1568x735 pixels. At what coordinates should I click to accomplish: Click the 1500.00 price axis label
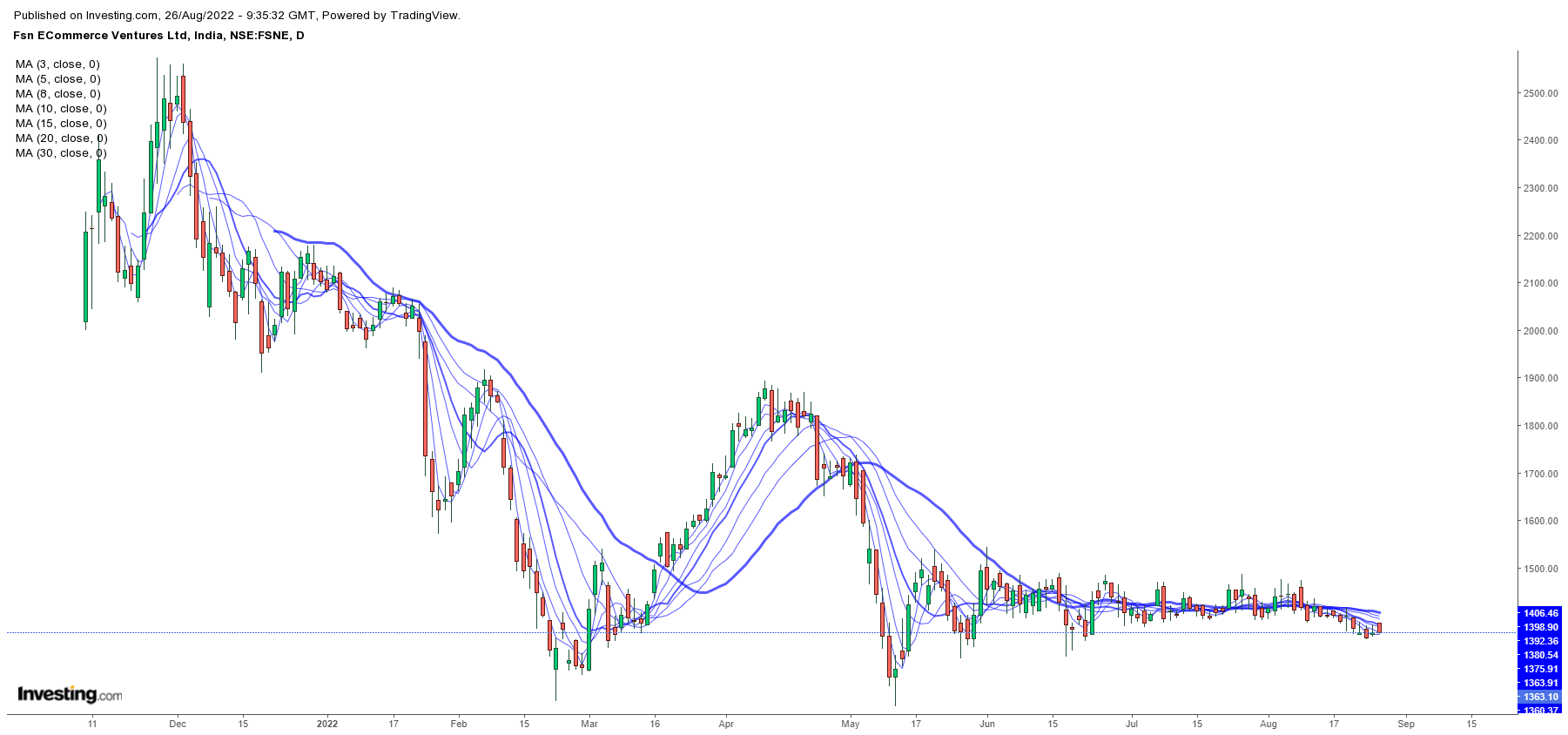click(1539, 569)
